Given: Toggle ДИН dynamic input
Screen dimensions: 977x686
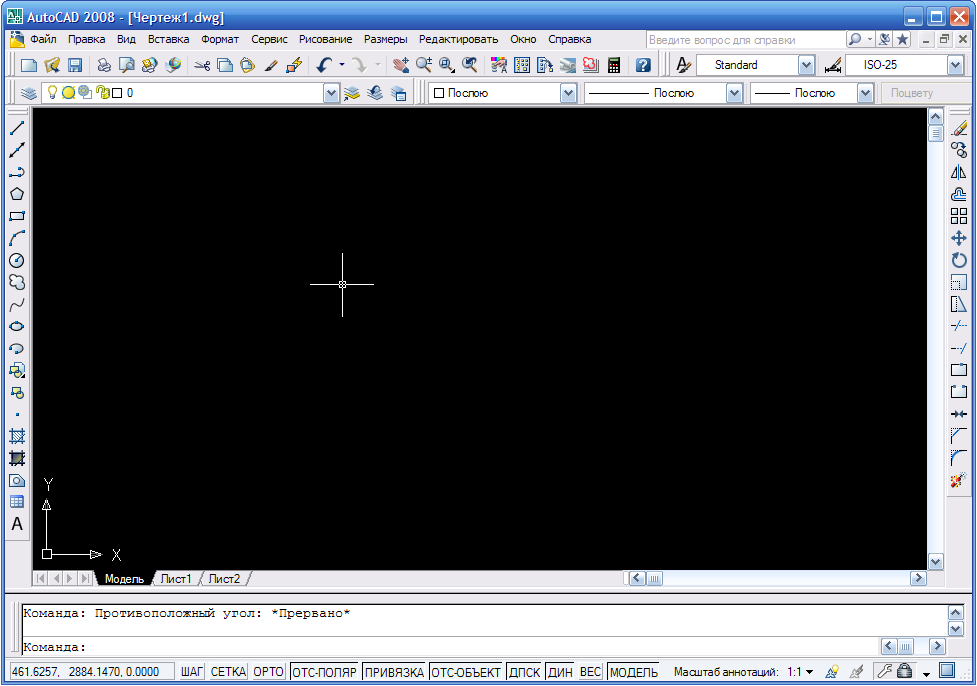Looking at the screenshot, I should click(560, 672).
